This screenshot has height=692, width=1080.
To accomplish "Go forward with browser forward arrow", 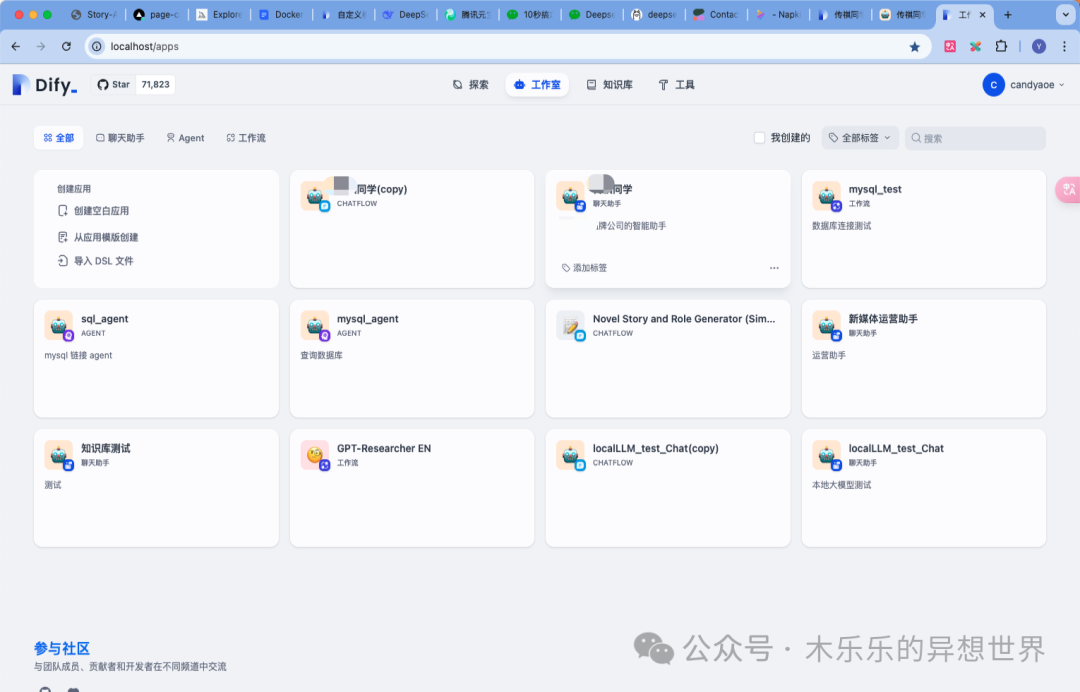I will point(41,46).
